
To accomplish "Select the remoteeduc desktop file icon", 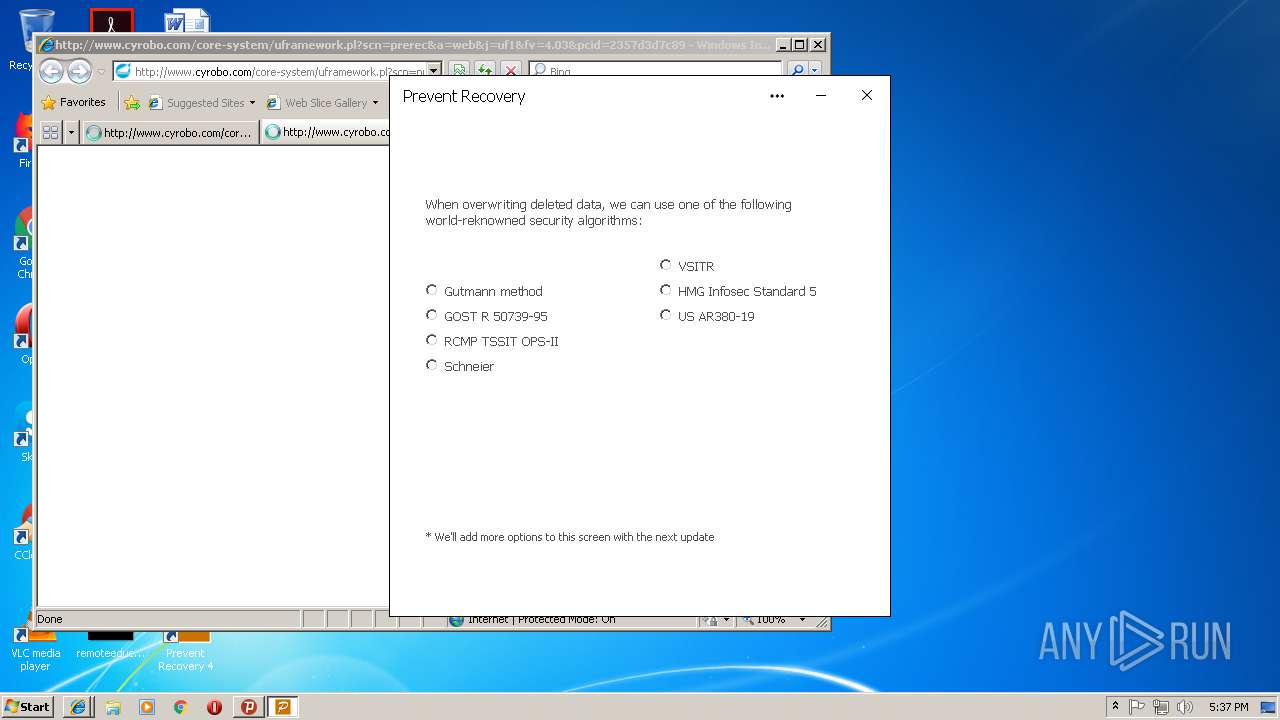I will 110,646.
